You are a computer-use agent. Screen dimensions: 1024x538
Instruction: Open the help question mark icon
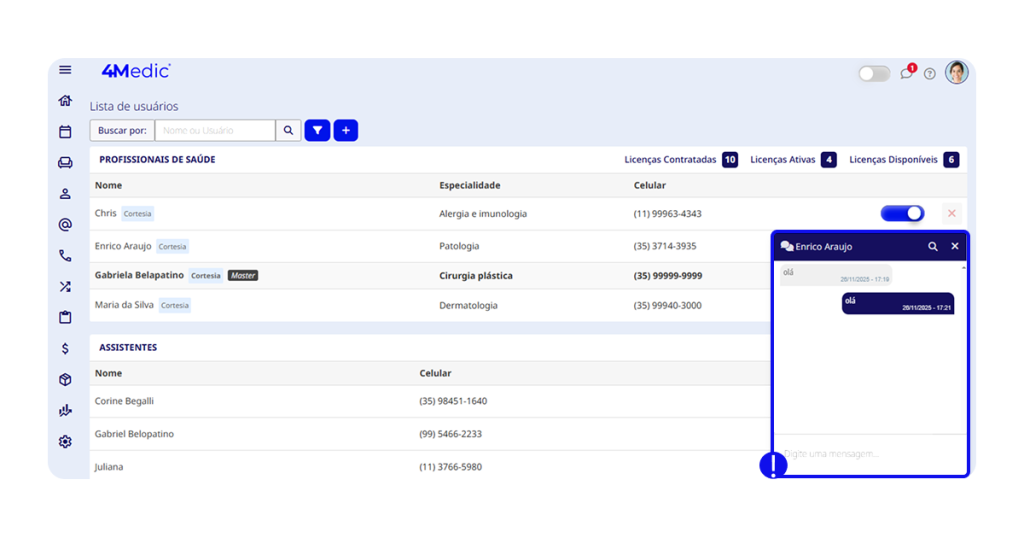[x=930, y=74]
